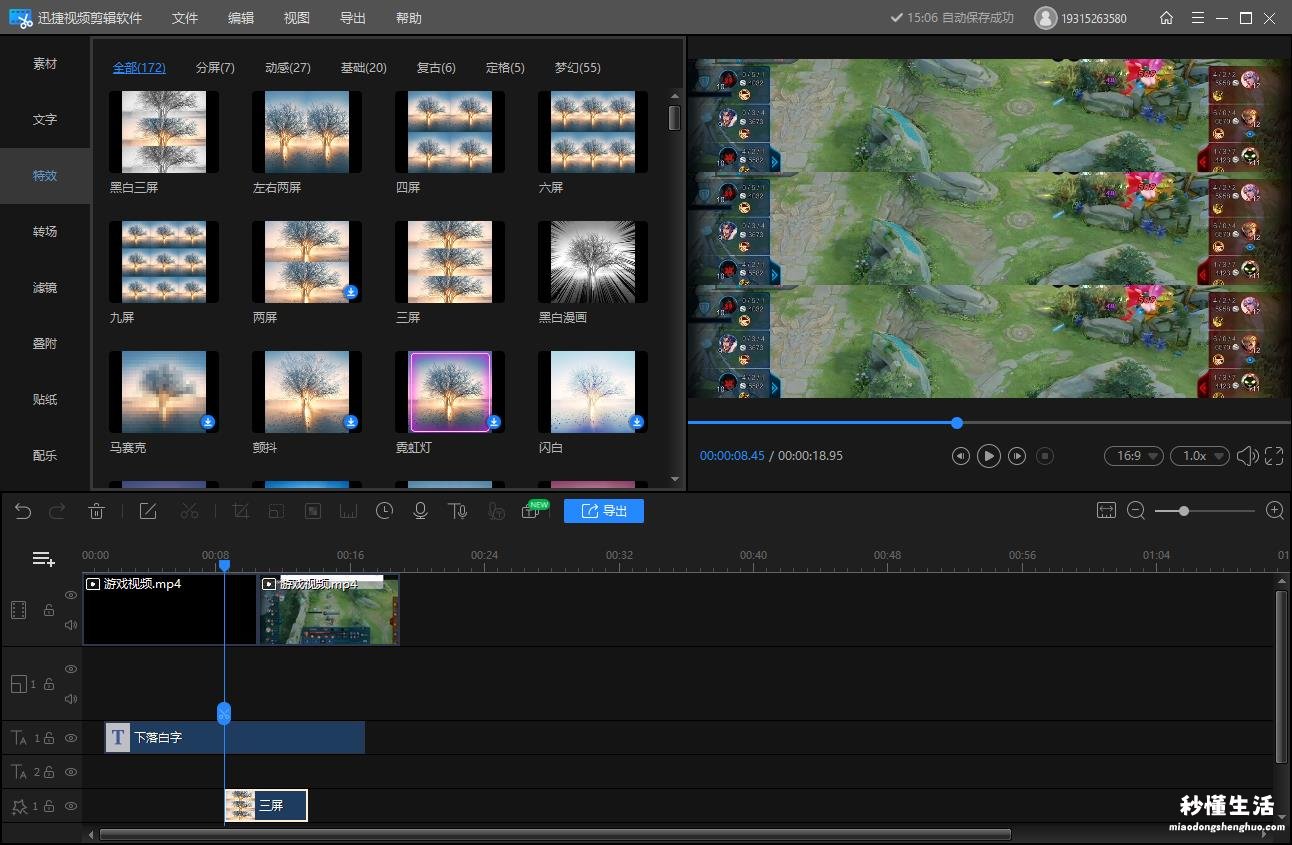The width and height of the screenshot is (1292, 845).
Task: Select the 三屏 effect clip on the timeline
Action: 266,806
